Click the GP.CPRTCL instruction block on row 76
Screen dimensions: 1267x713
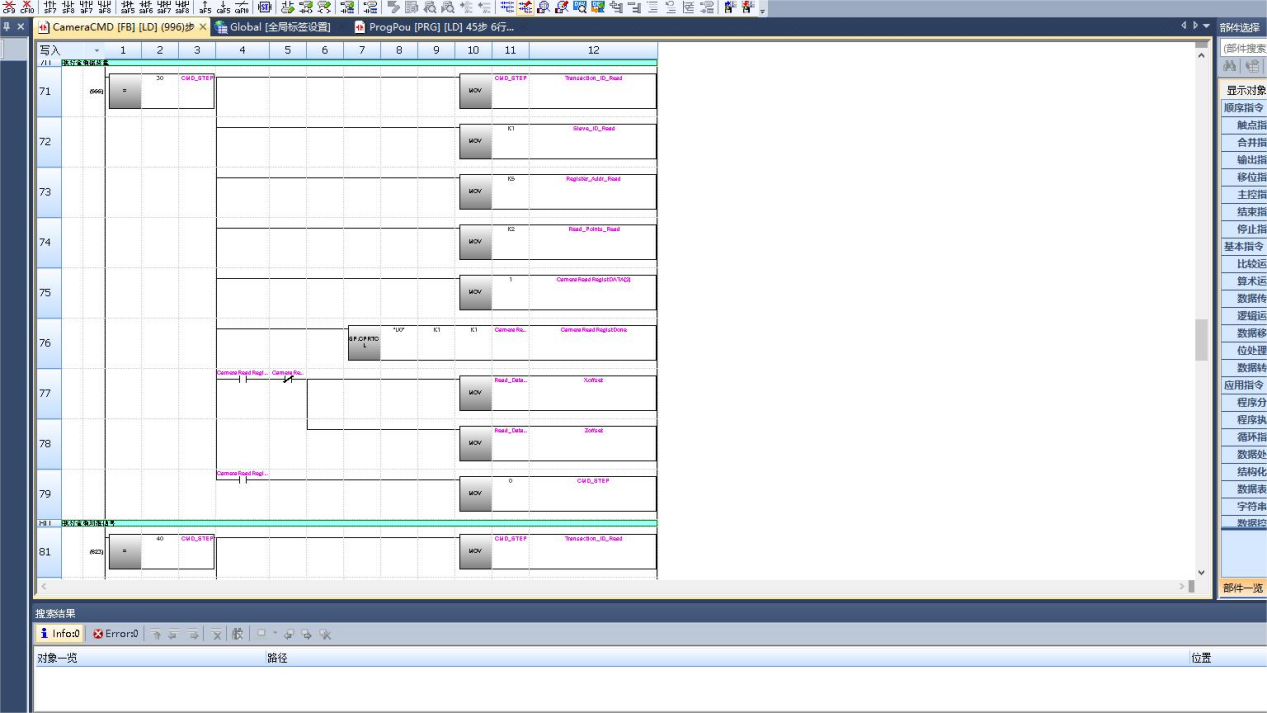[364, 342]
